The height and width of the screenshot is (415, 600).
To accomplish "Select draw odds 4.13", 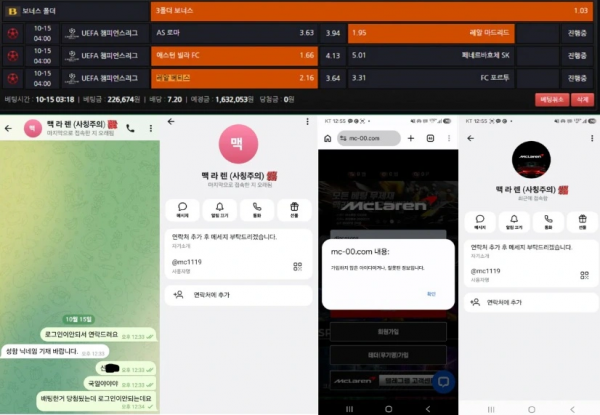I will (333, 56).
